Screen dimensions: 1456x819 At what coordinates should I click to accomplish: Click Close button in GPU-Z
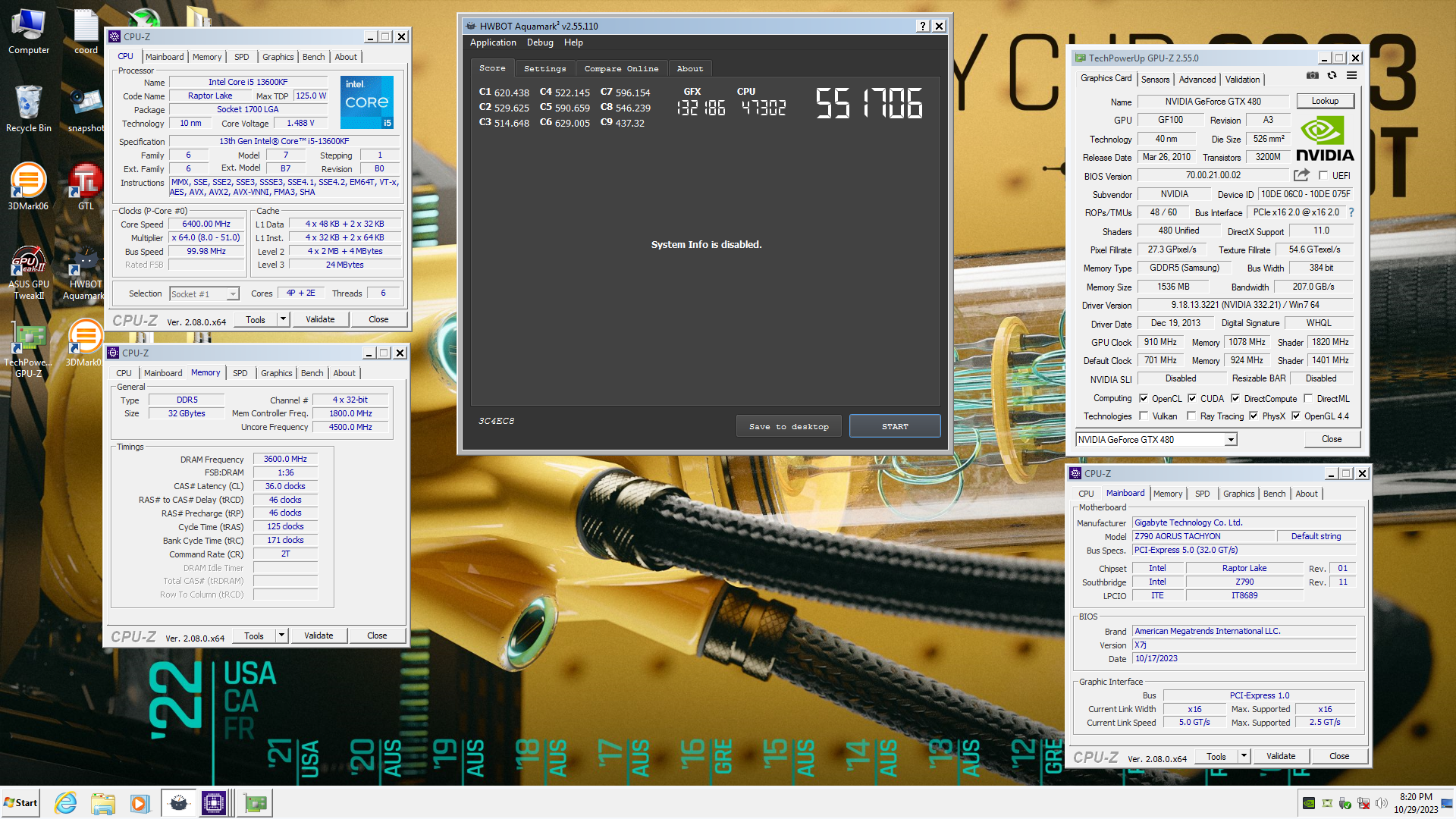[1332, 439]
